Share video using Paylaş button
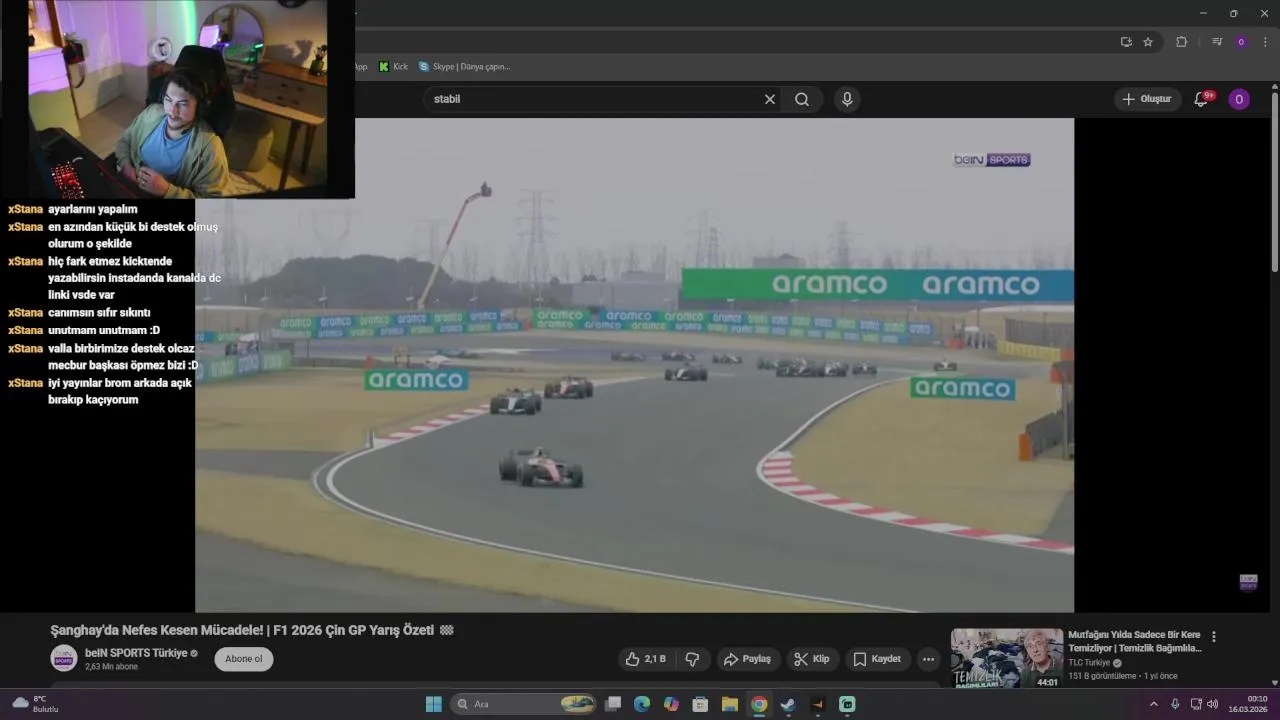Image resolution: width=1280 pixels, height=720 pixels. tap(747, 659)
